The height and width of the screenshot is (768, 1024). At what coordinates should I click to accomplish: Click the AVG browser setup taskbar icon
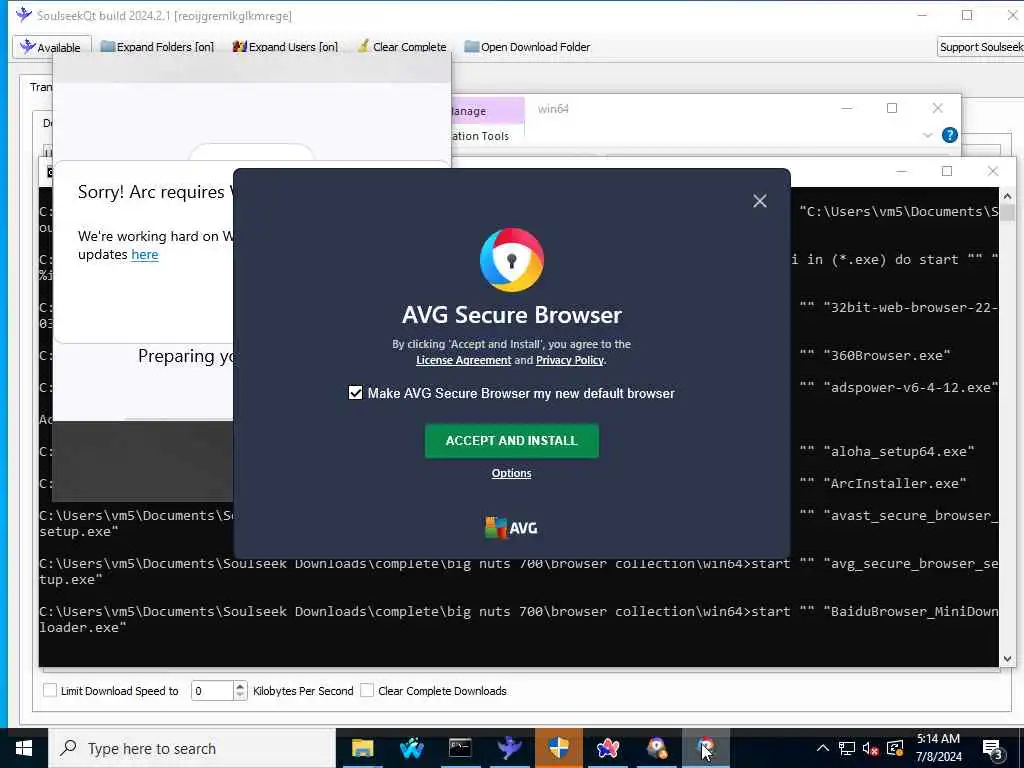tap(705, 748)
